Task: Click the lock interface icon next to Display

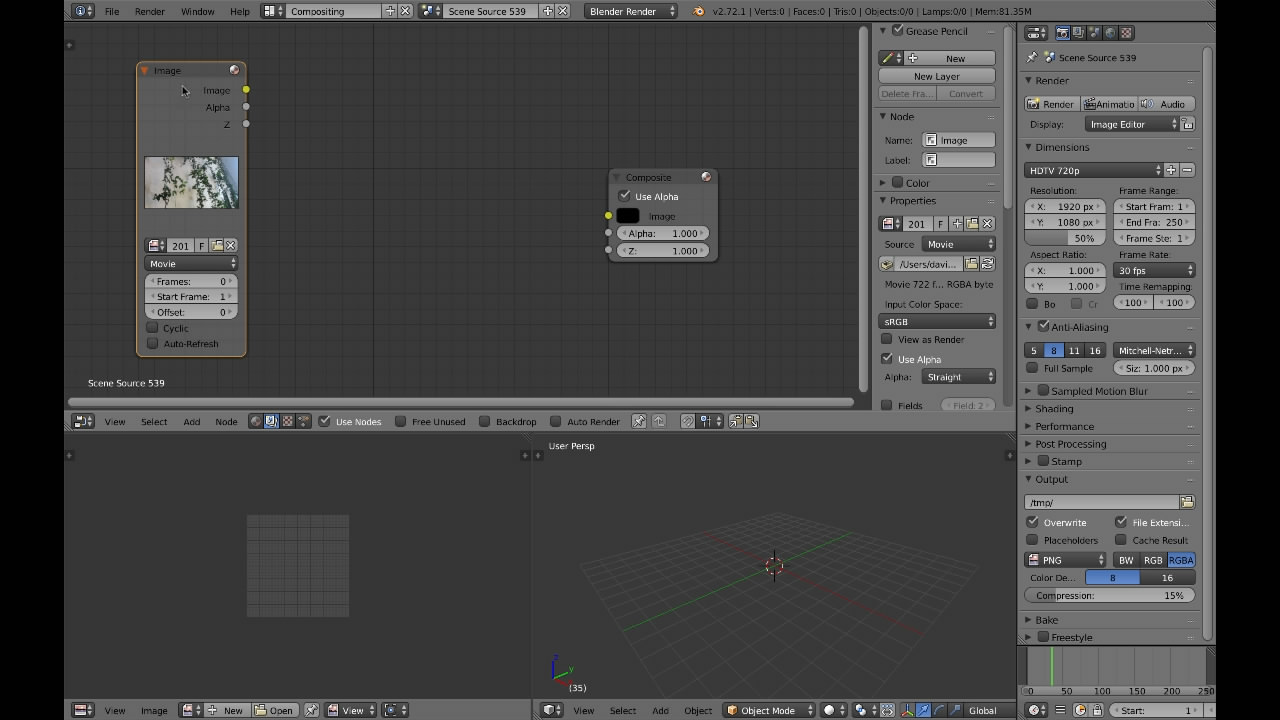Action: coord(1188,124)
